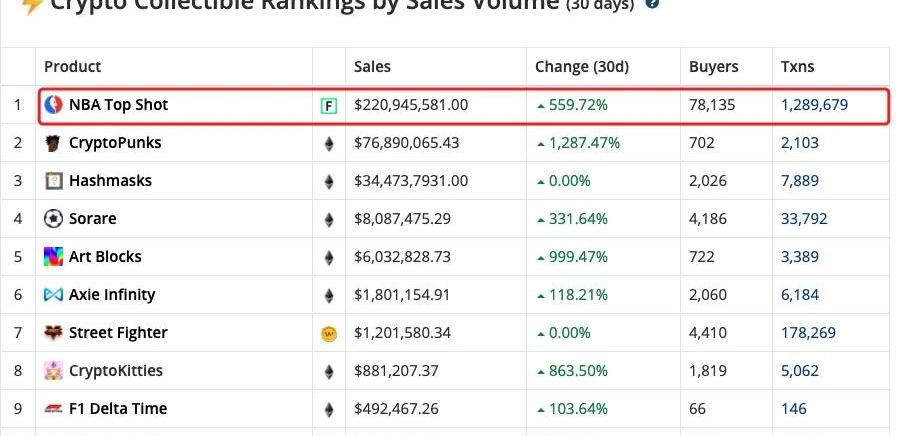Click the F1 Delta Time car icon
907x436 pixels.
[53, 409]
